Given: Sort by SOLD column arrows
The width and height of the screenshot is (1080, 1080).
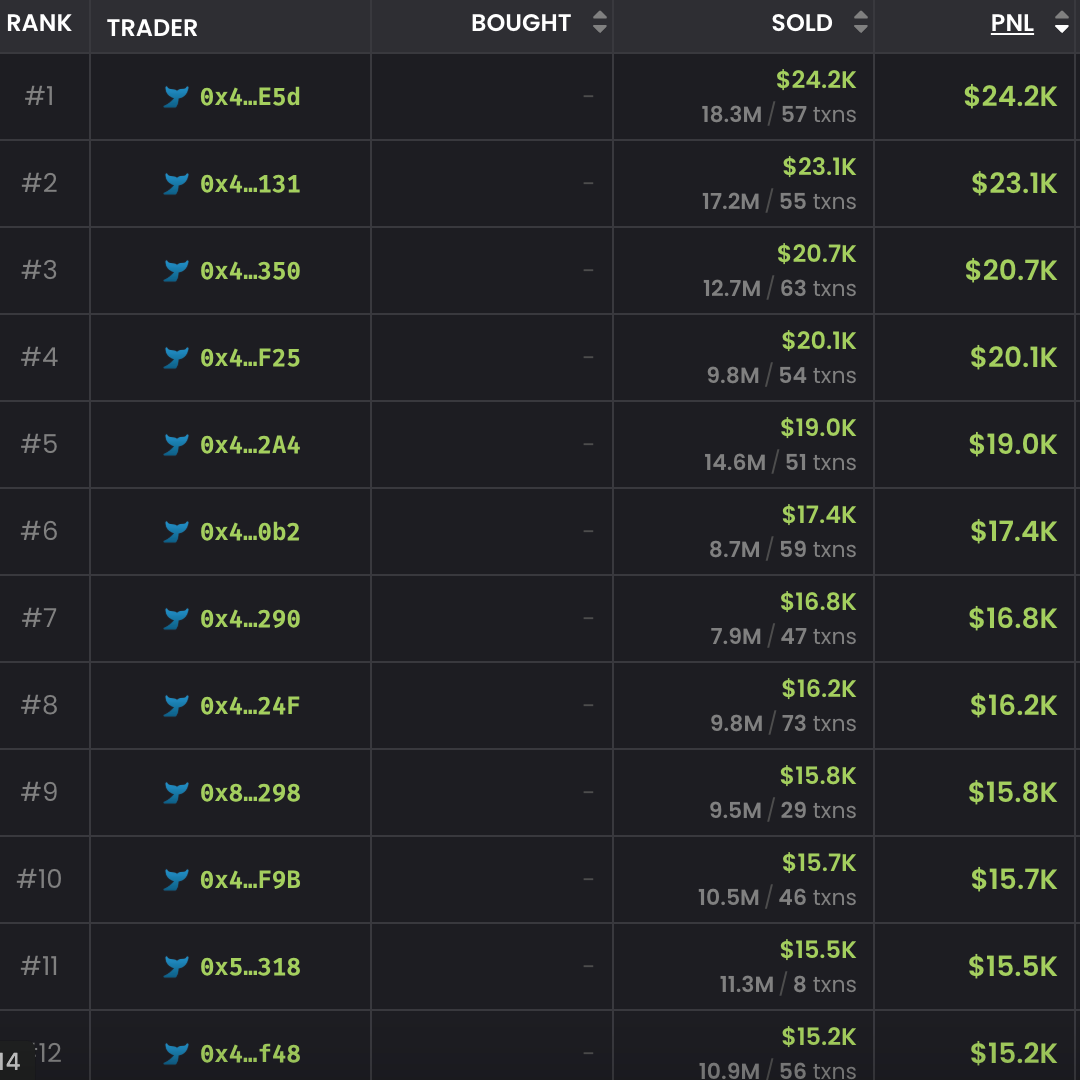Looking at the screenshot, I should (860, 22).
